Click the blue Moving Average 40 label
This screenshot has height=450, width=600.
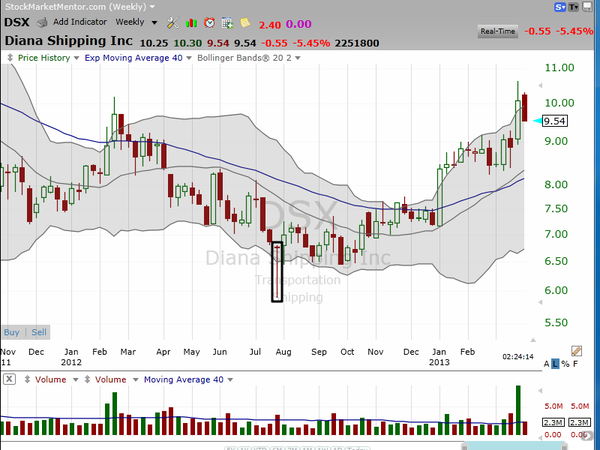click(x=184, y=380)
